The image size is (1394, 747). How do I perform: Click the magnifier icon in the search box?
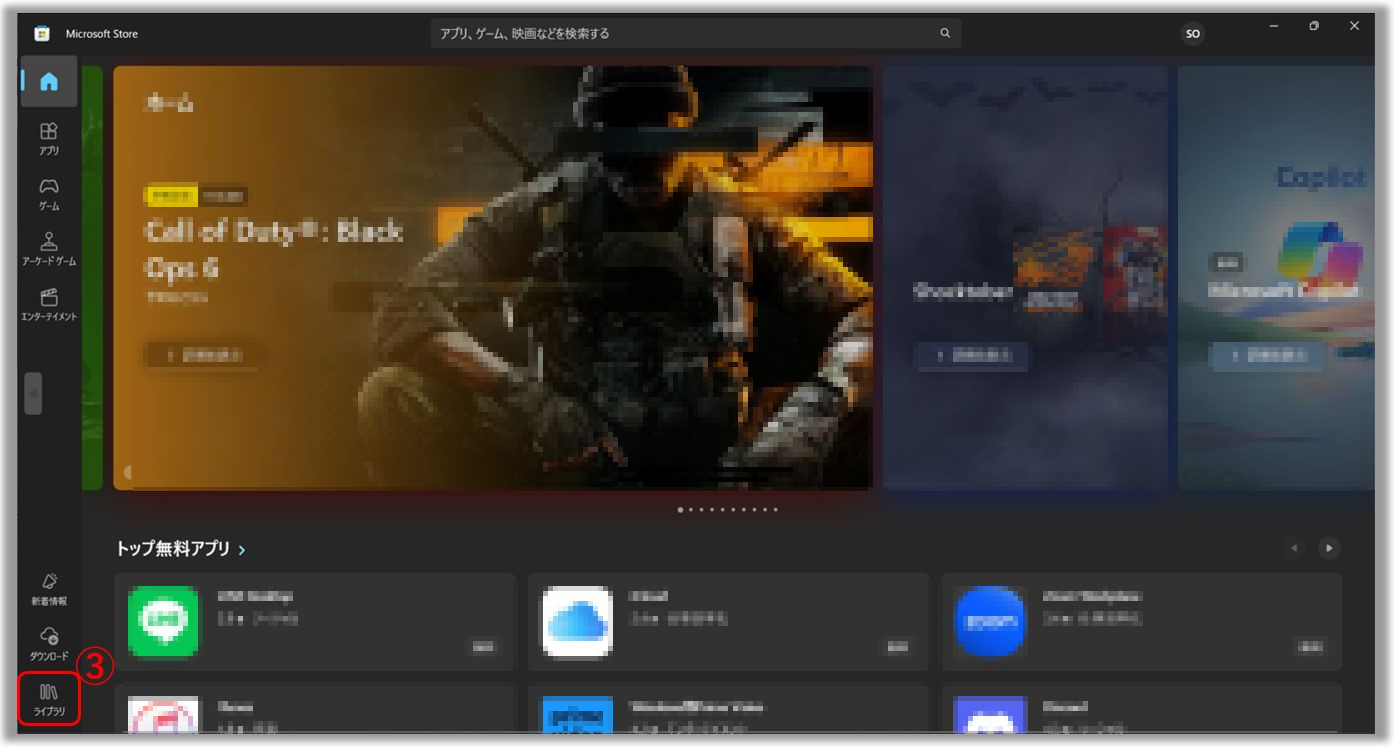pos(945,33)
